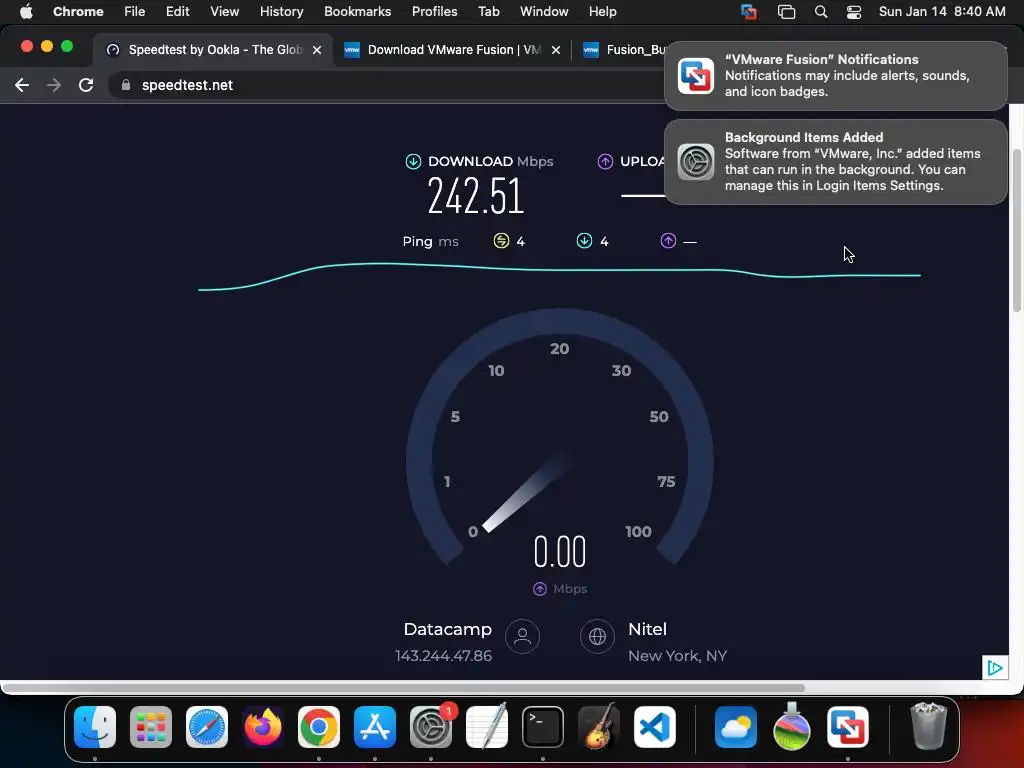The height and width of the screenshot is (768, 1024).
Task: Open the Help menu
Action: (602, 12)
